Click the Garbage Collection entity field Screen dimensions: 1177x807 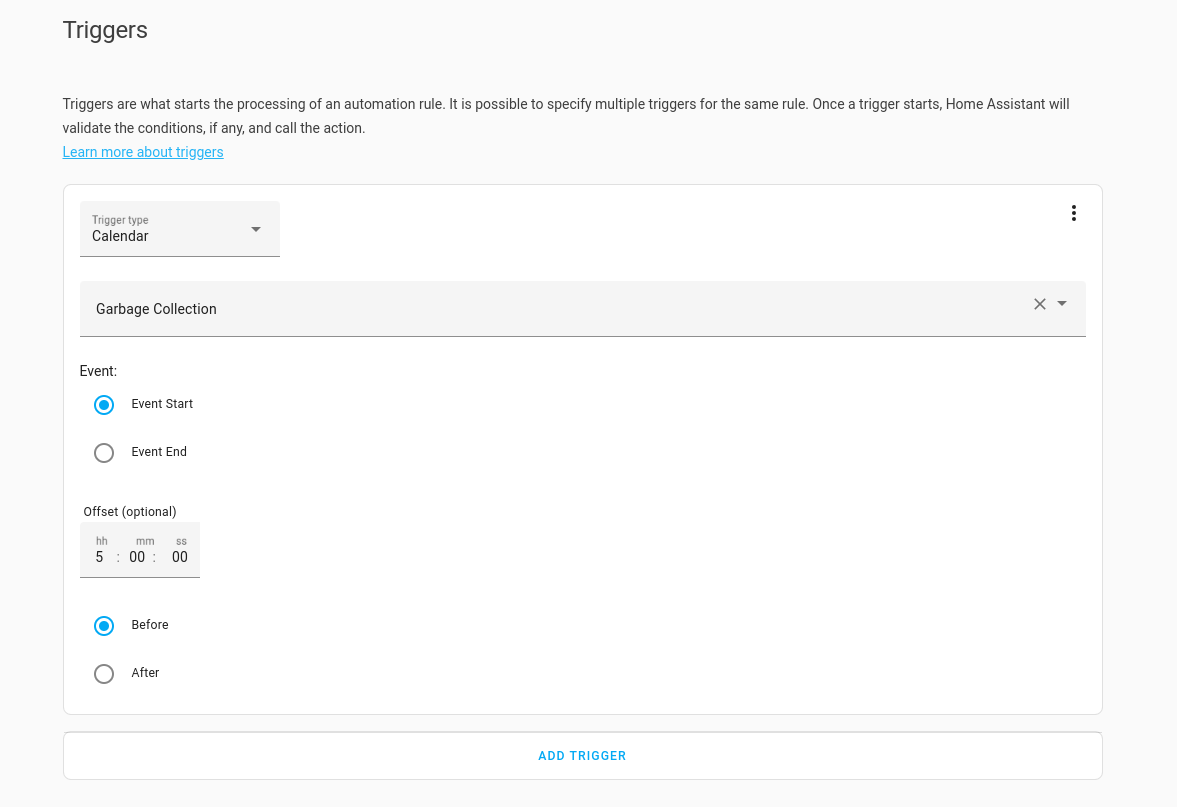pyautogui.click(x=400, y=308)
